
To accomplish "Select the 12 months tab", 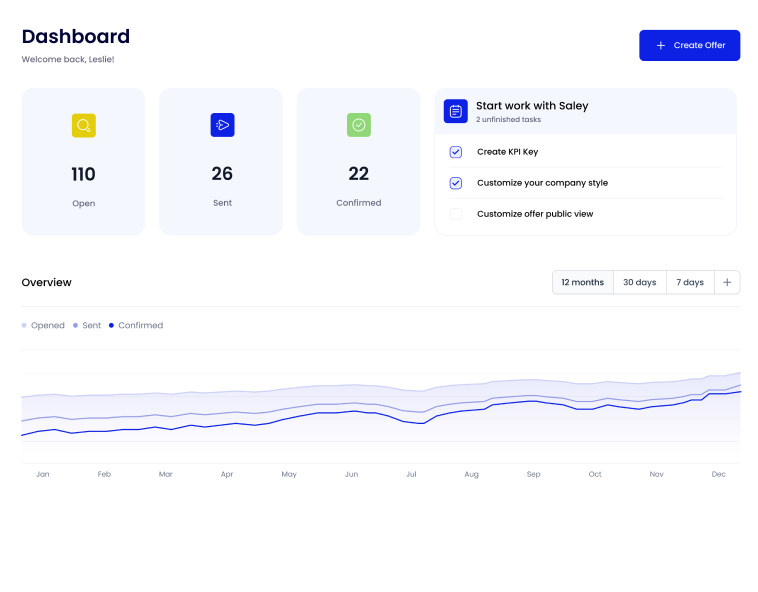I will coord(582,282).
